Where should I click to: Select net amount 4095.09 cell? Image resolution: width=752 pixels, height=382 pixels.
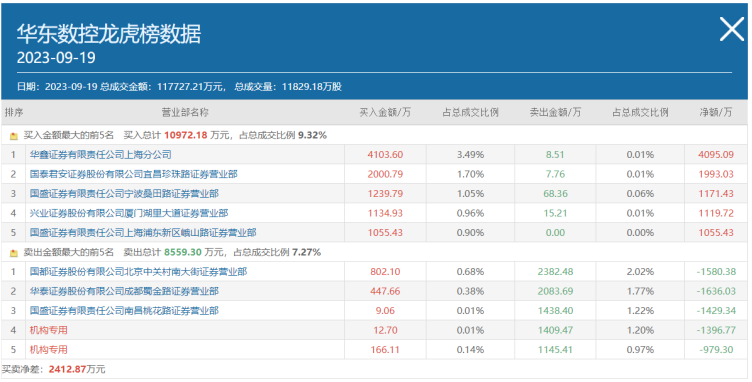pyautogui.click(x=716, y=155)
